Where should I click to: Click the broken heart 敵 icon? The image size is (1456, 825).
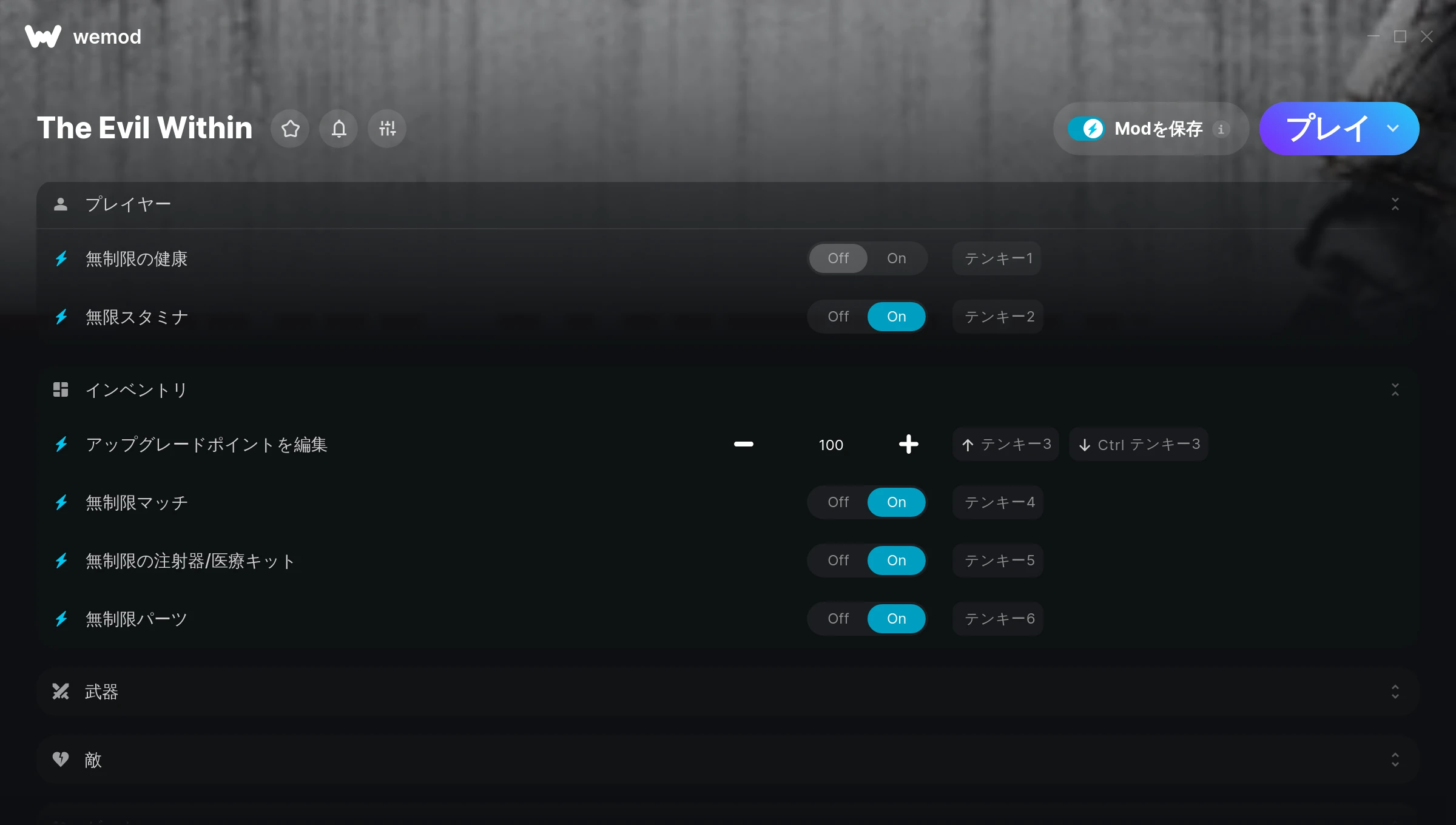(61, 759)
